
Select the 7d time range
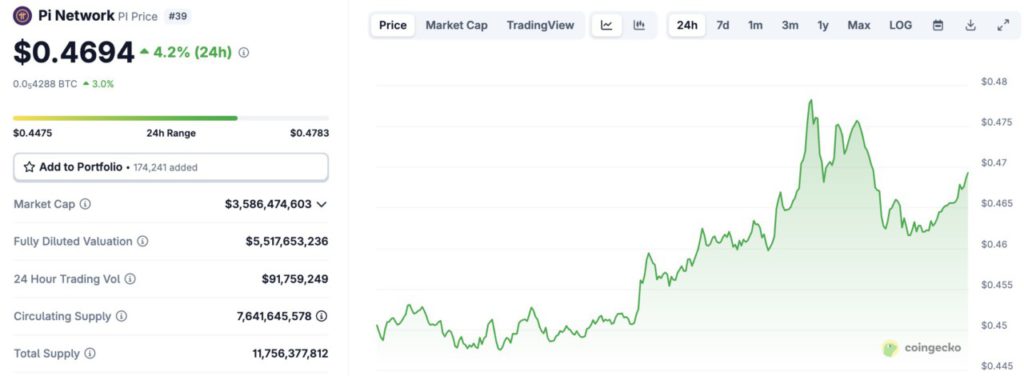[723, 25]
